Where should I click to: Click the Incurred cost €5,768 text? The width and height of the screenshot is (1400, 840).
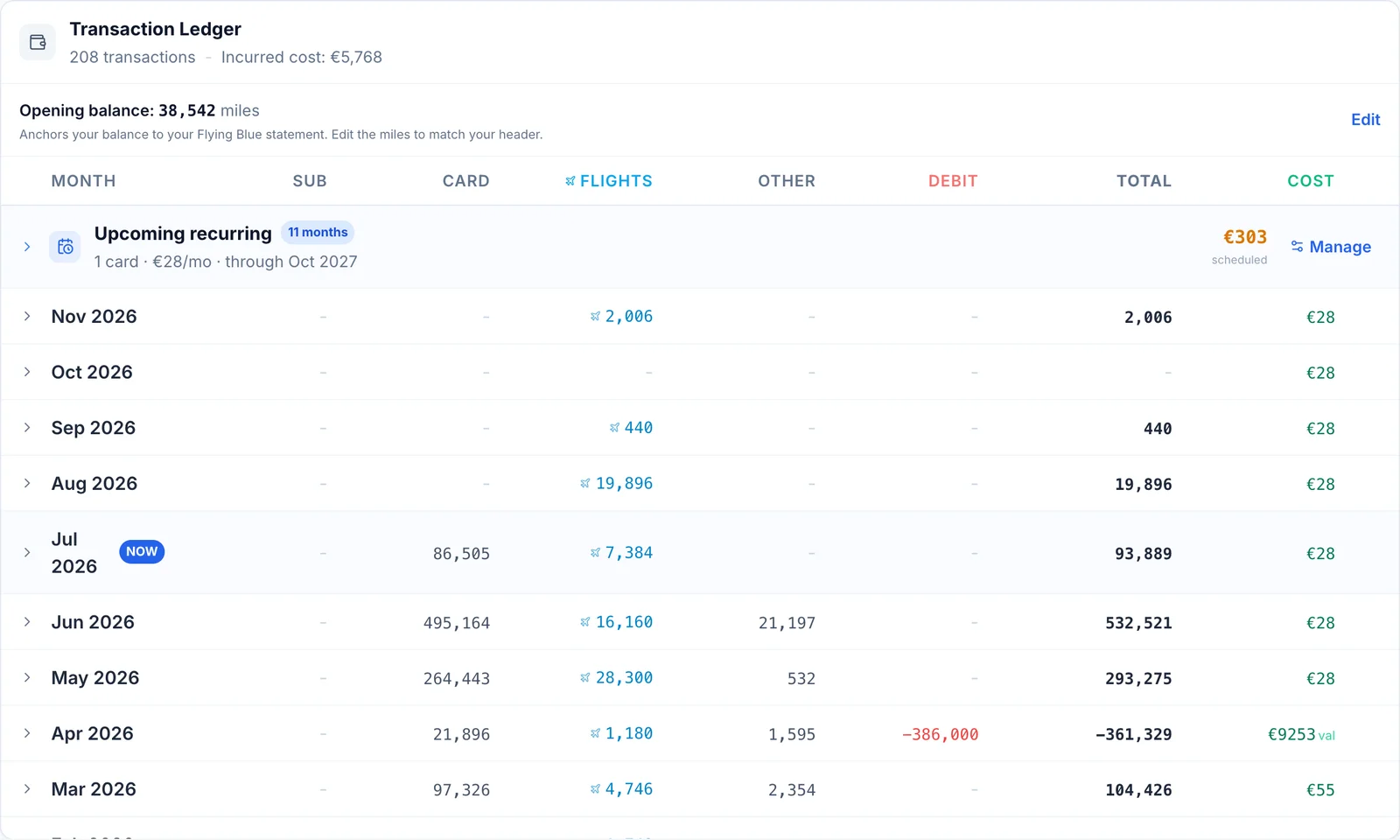pos(302,57)
